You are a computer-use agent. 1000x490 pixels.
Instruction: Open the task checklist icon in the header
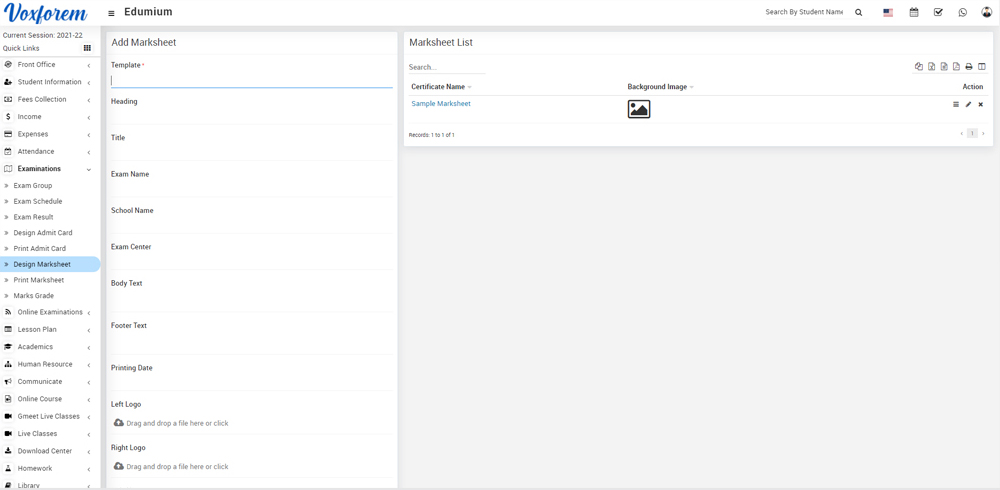tap(938, 13)
